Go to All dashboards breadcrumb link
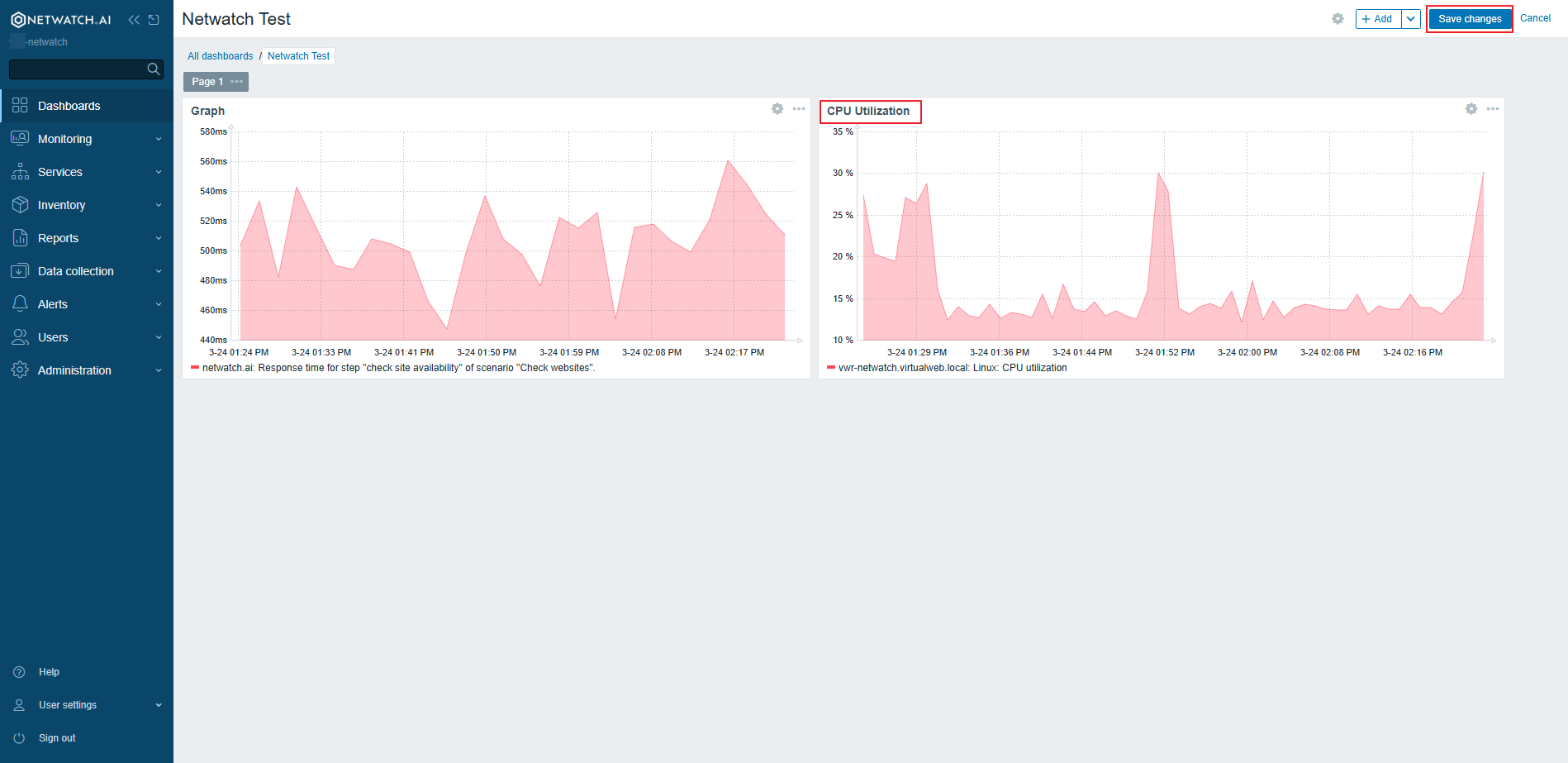 point(220,56)
